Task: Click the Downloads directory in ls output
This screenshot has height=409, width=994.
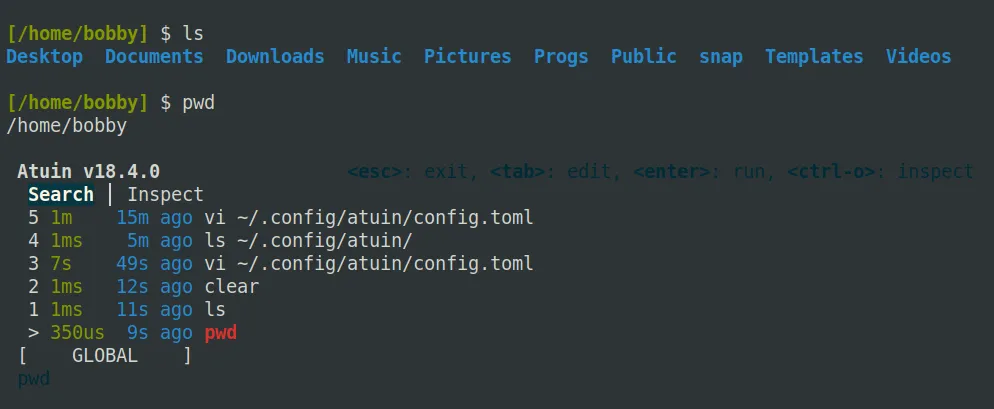Action: pos(275,56)
